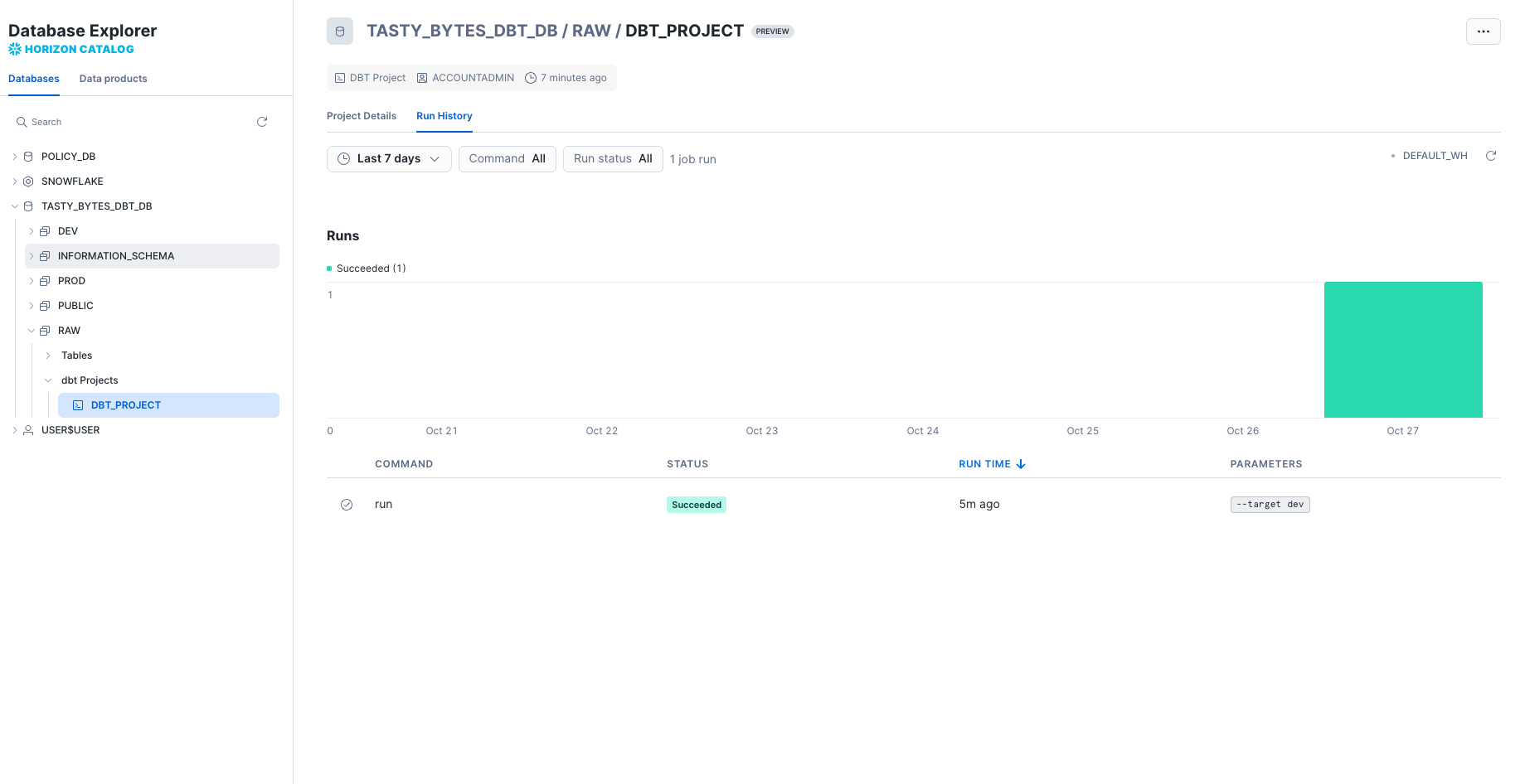Refresh the database list in sidebar
The image size is (1525, 784).
[x=262, y=121]
